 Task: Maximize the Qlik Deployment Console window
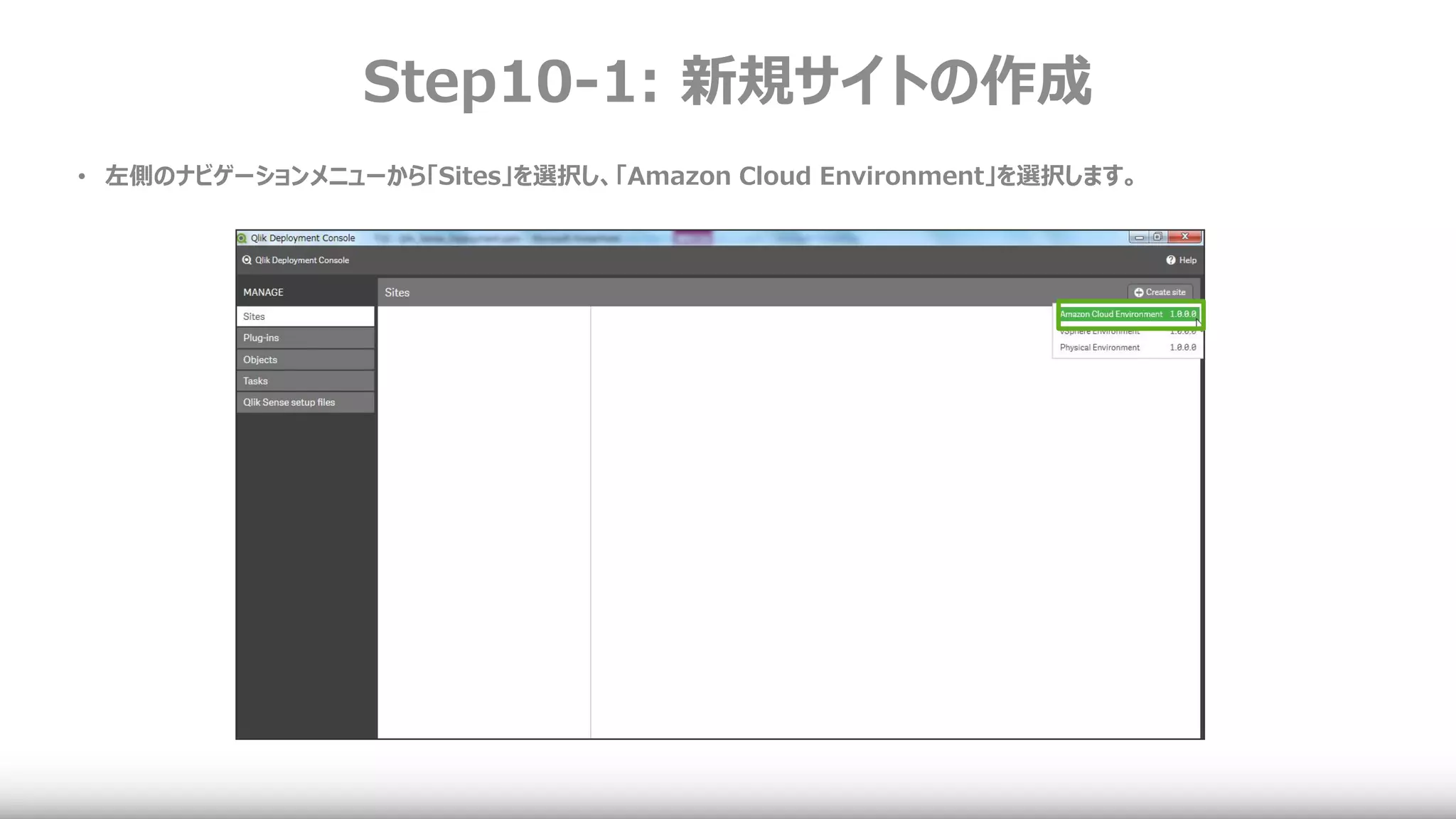(1157, 237)
